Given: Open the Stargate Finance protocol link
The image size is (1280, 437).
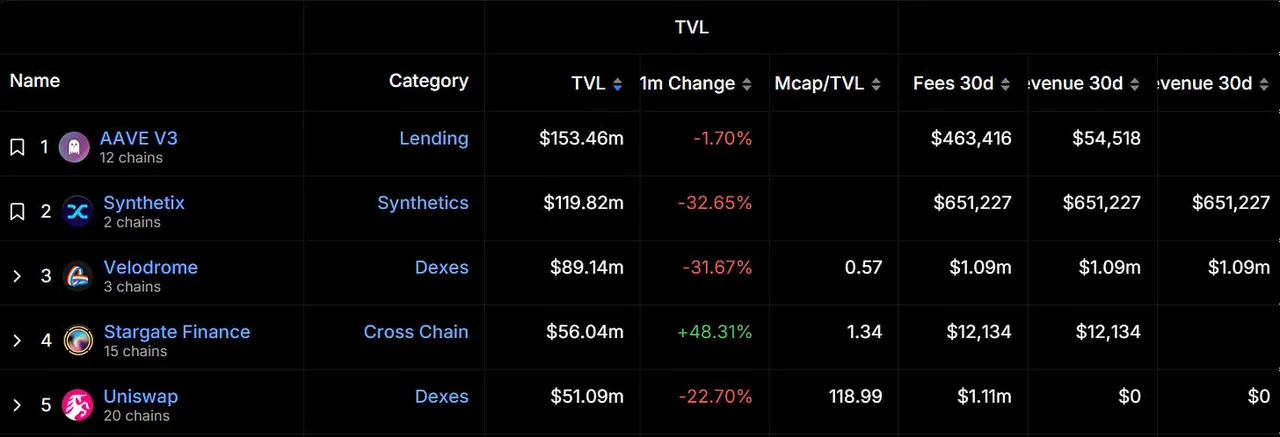Looking at the screenshot, I should click(x=176, y=332).
